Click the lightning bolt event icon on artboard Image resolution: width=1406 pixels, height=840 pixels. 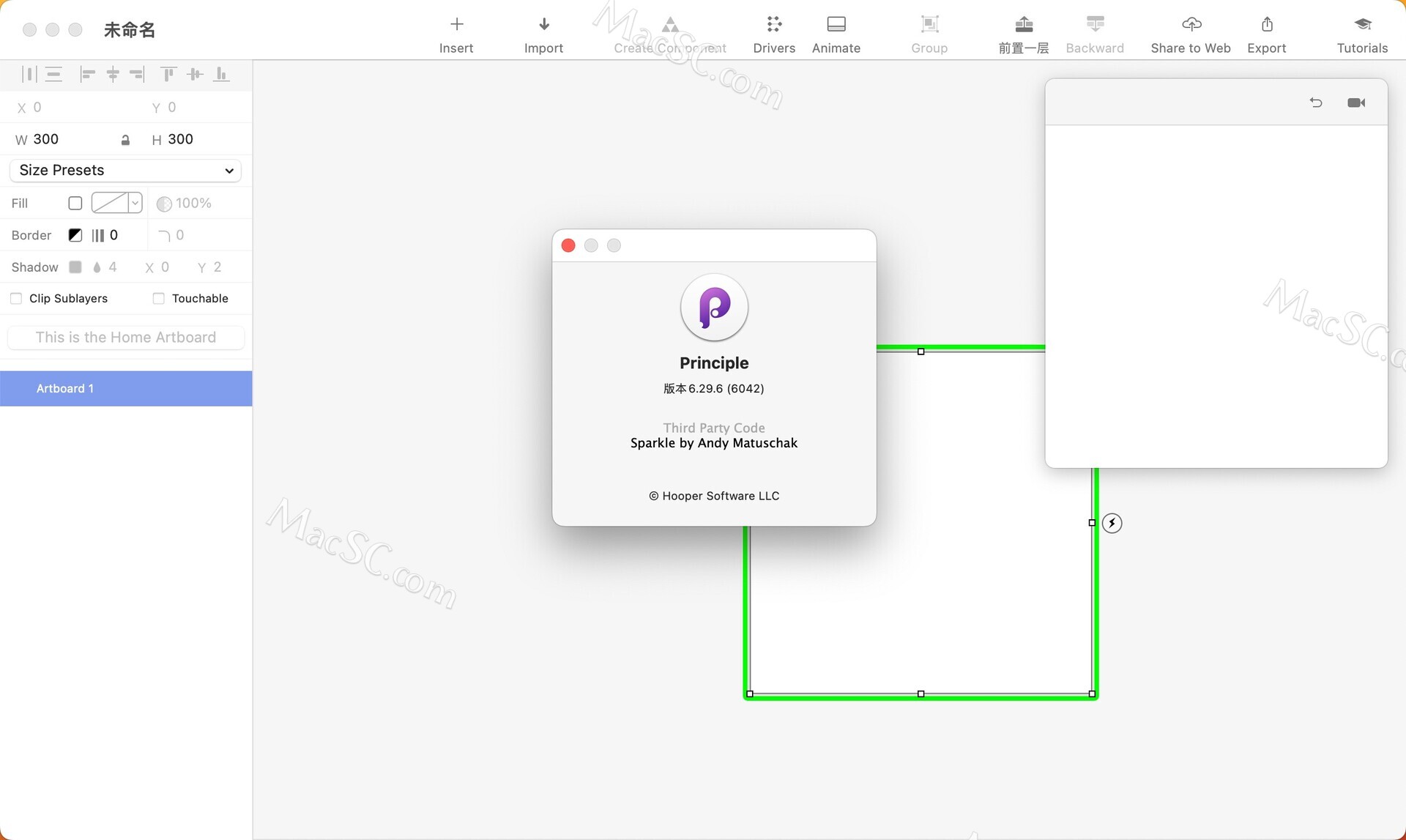point(1112,523)
